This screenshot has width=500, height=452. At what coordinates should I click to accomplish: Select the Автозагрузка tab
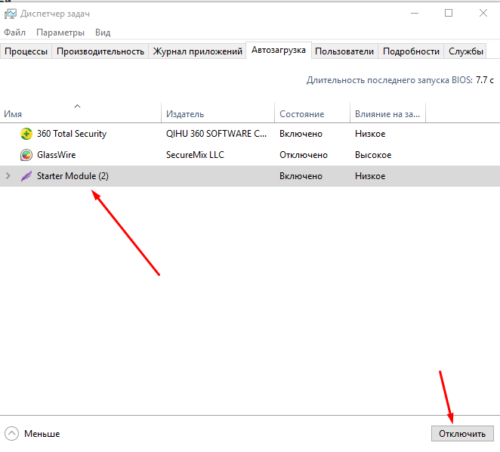click(278, 50)
